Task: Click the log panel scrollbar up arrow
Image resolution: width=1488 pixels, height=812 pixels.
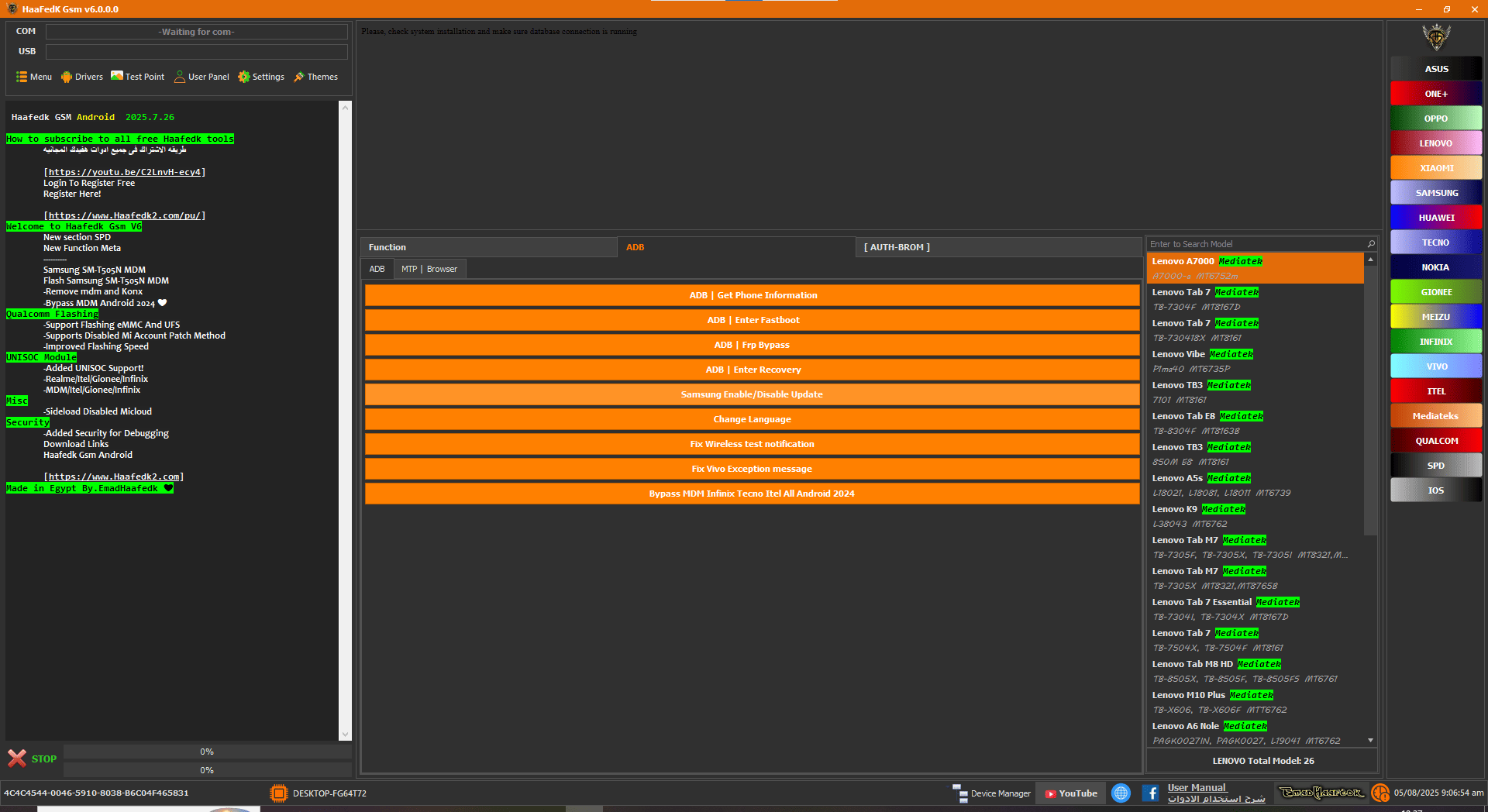Action: click(x=346, y=107)
